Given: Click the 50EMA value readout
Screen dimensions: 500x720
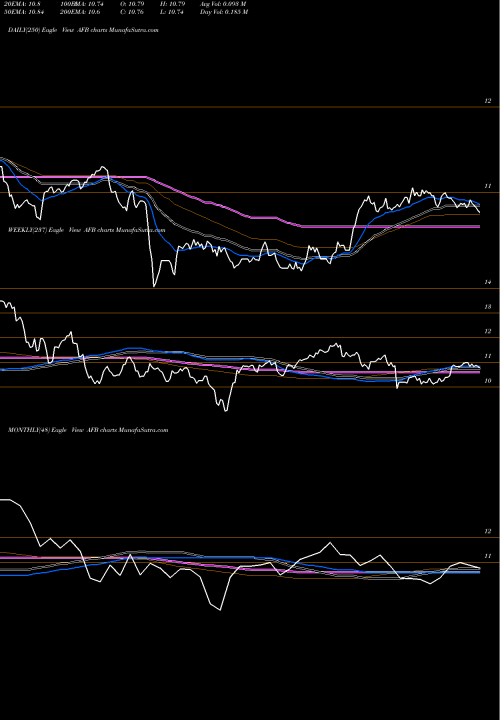Looking at the screenshot, I should [x=24, y=12].
